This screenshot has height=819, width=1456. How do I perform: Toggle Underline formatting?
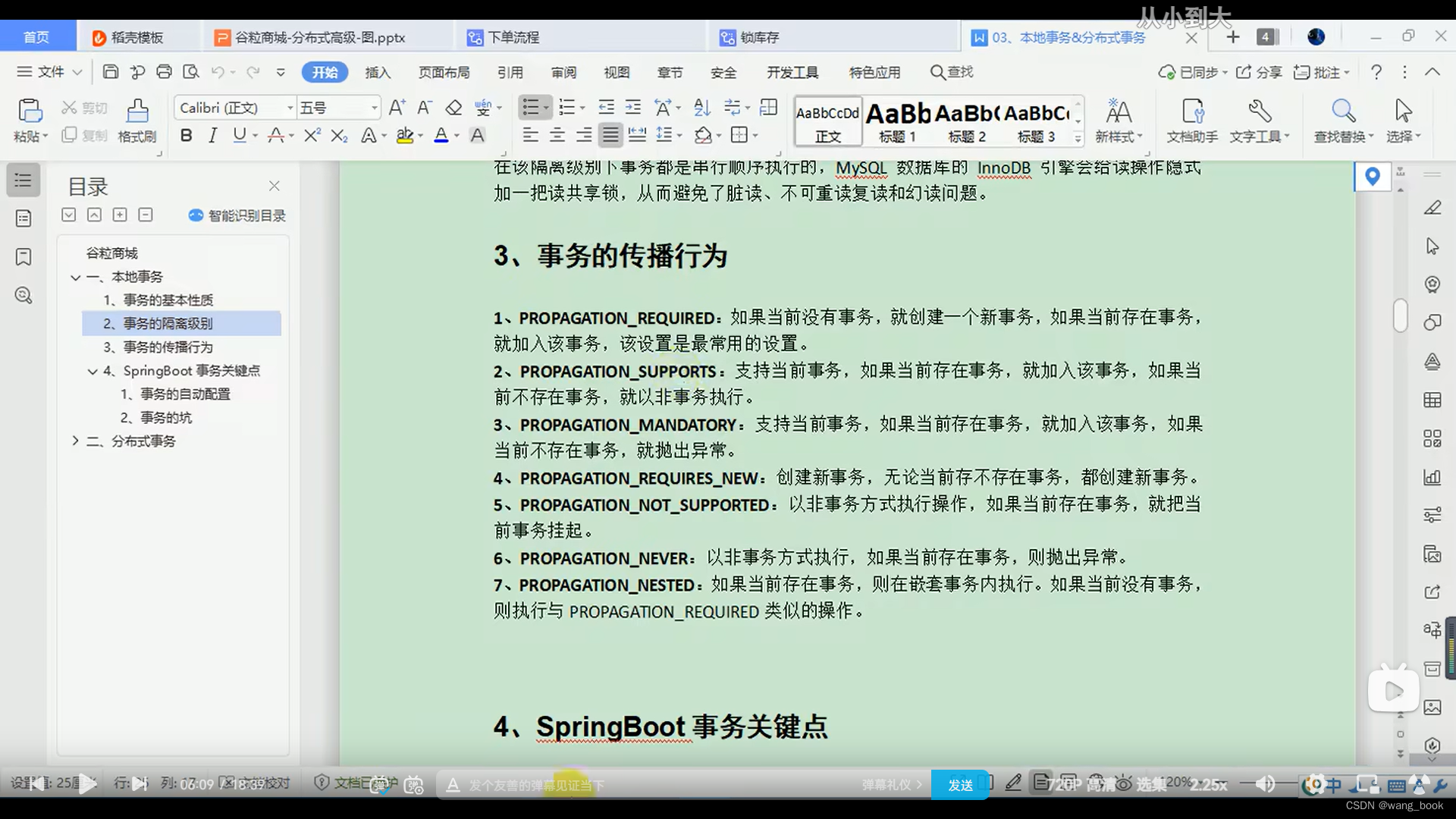click(x=240, y=136)
